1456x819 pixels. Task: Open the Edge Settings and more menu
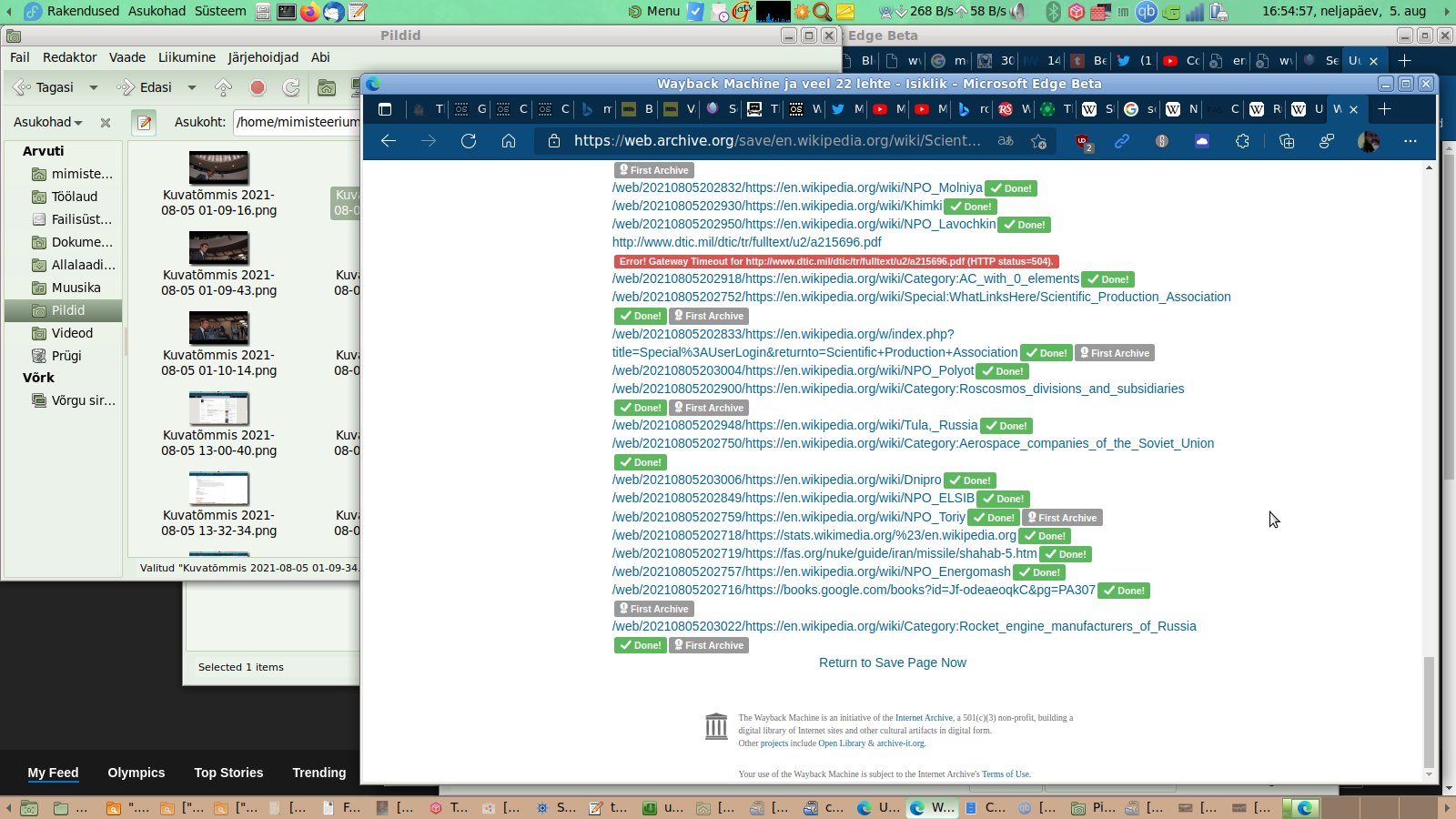coord(1410,141)
